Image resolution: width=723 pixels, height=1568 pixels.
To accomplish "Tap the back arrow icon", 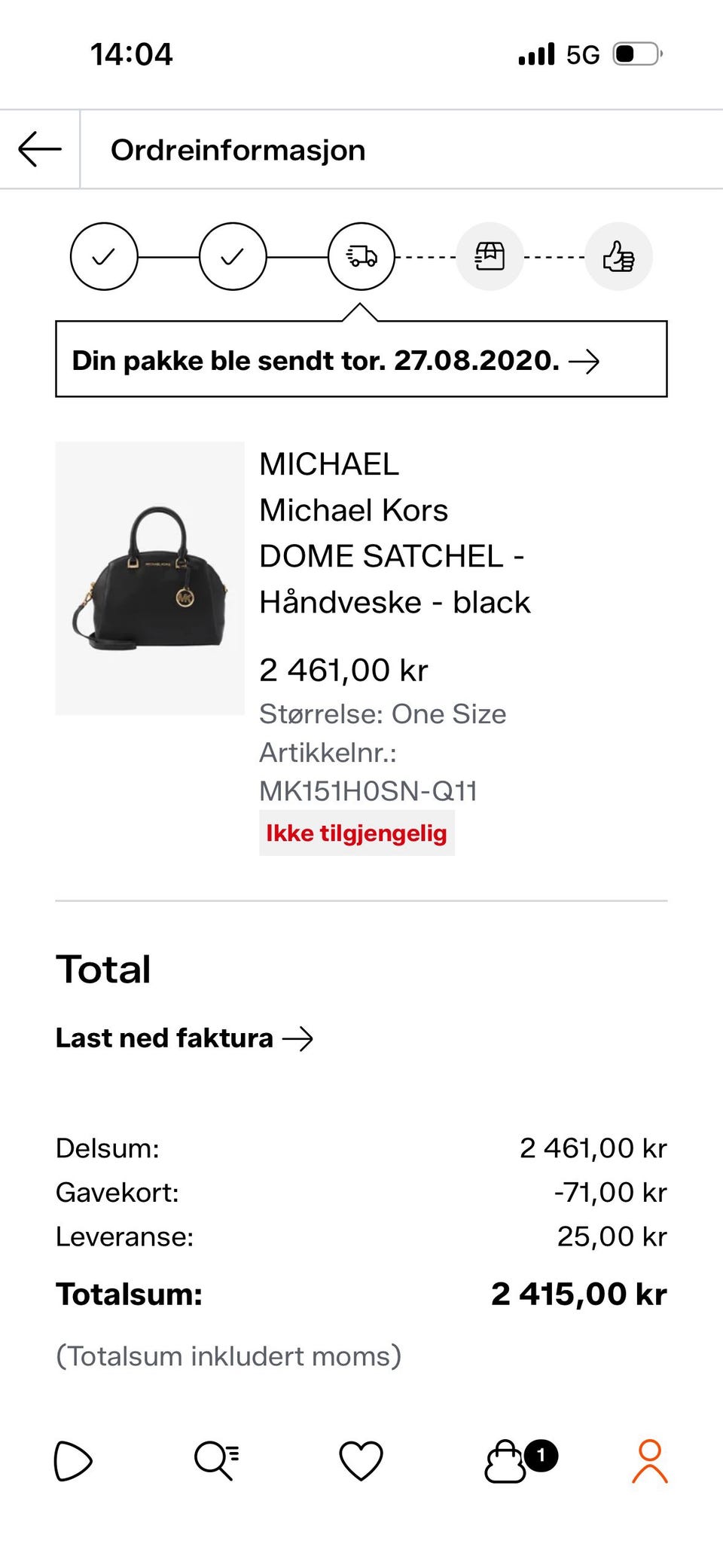I will point(40,149).
